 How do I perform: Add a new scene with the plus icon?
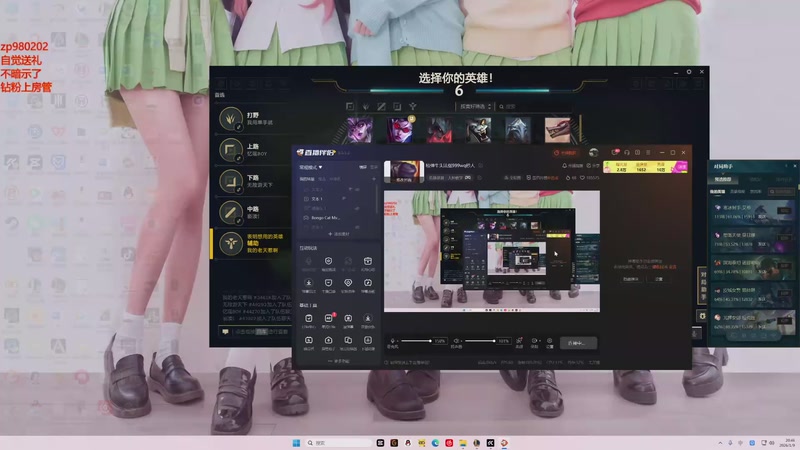pos(373,179)
